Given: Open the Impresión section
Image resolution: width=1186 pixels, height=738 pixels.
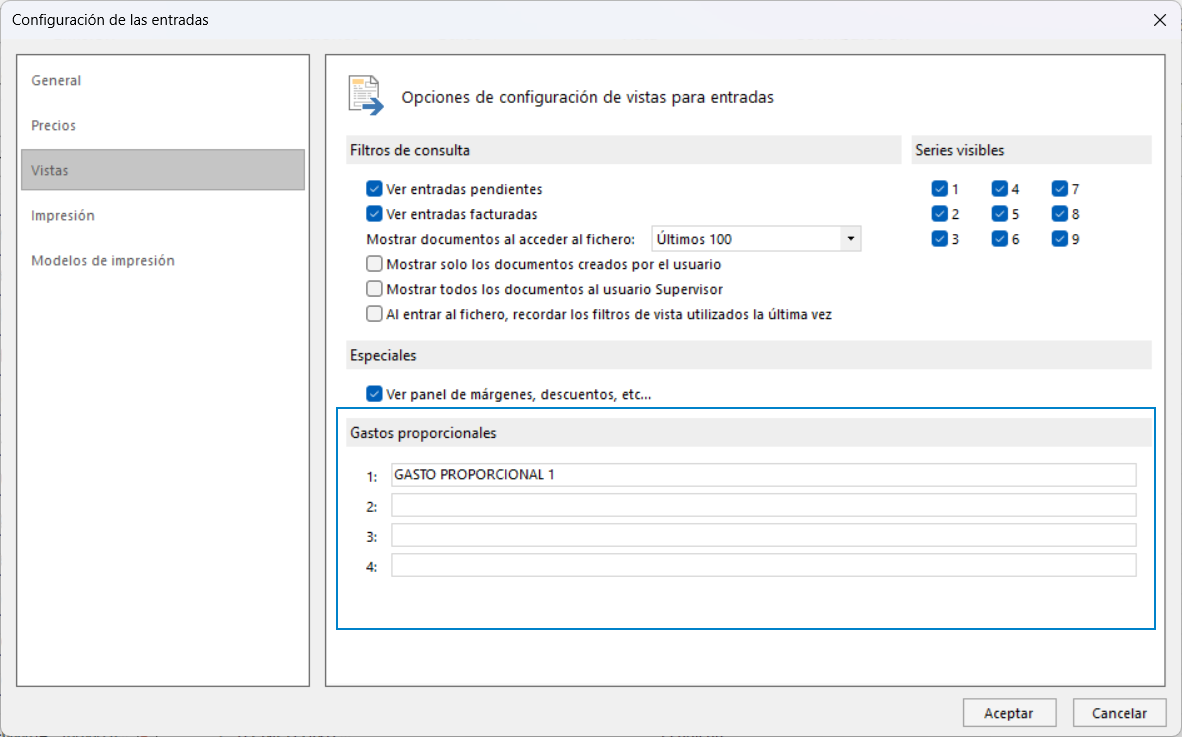Looking at the screenshot, I should click(63, 216).
